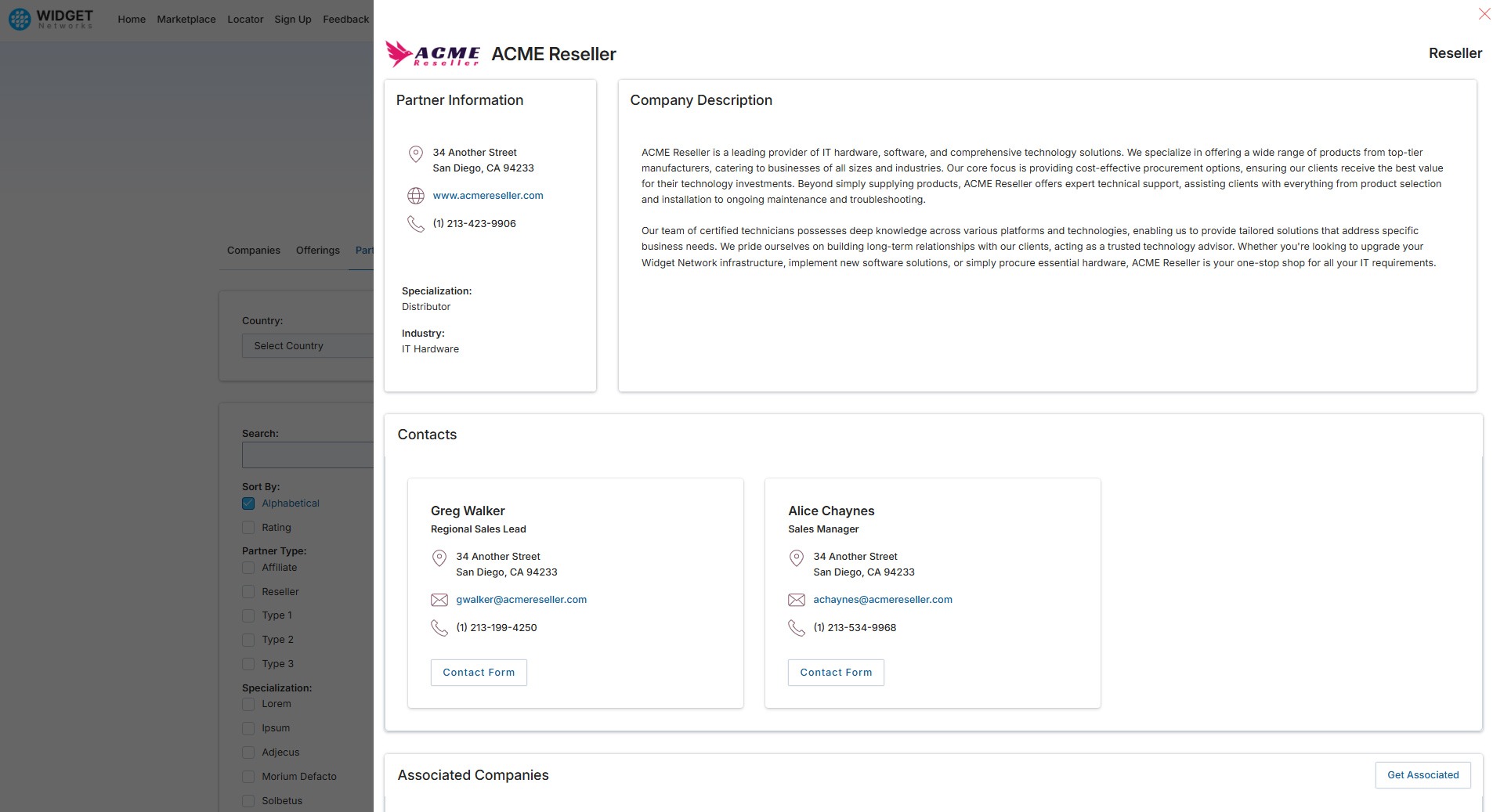
Task: Click the location pin in Alice Chaynes' card
Action: tap(797, 558)
